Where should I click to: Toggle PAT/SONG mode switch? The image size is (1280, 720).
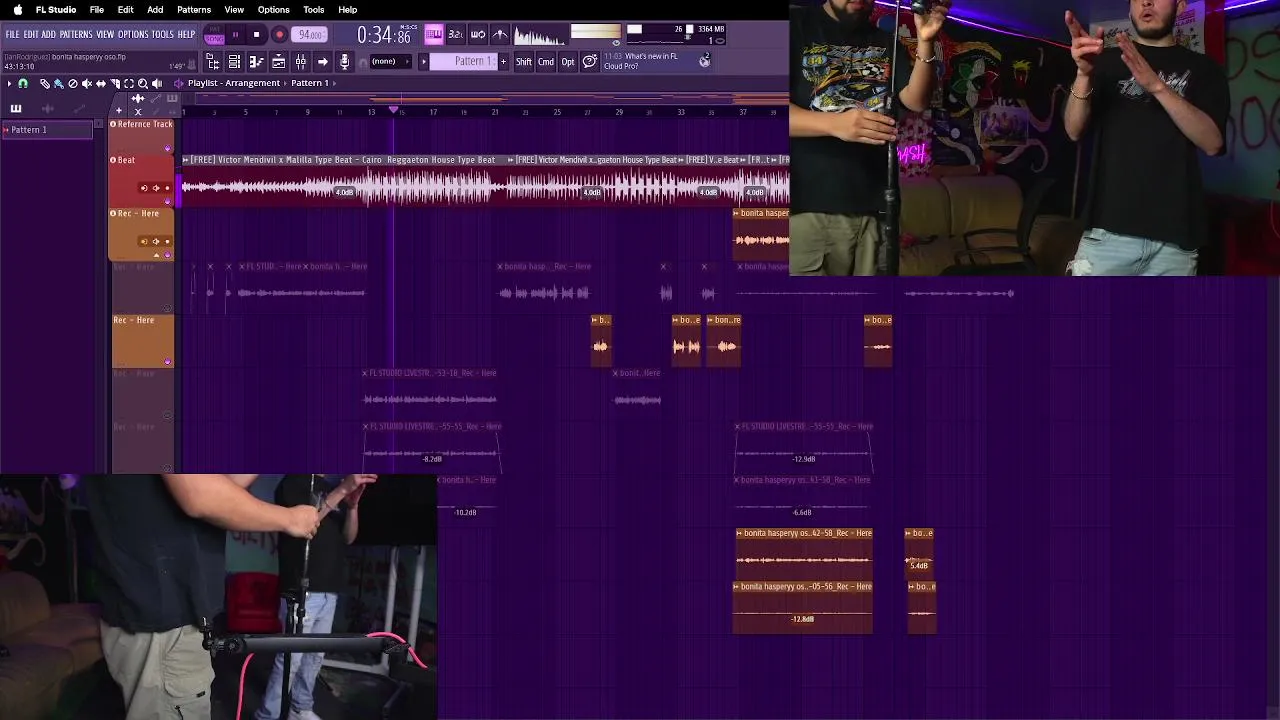214,35
